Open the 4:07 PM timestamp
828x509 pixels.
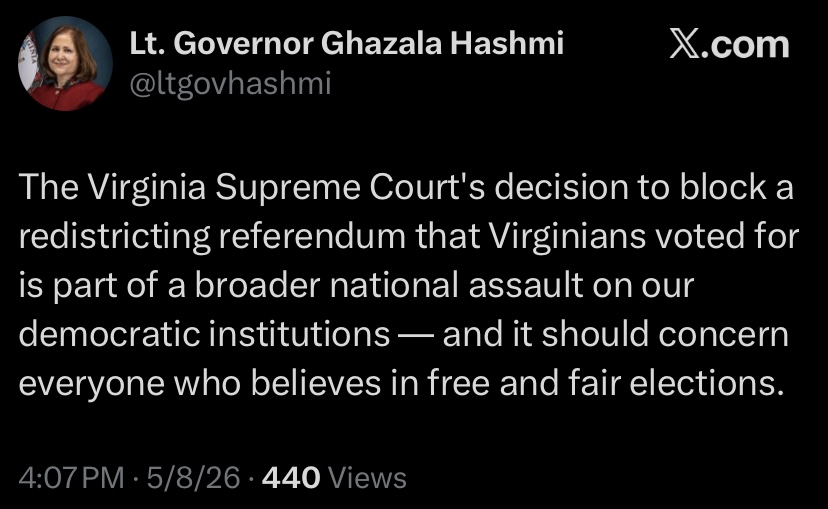pyautogui.click(x=71, y=478)
